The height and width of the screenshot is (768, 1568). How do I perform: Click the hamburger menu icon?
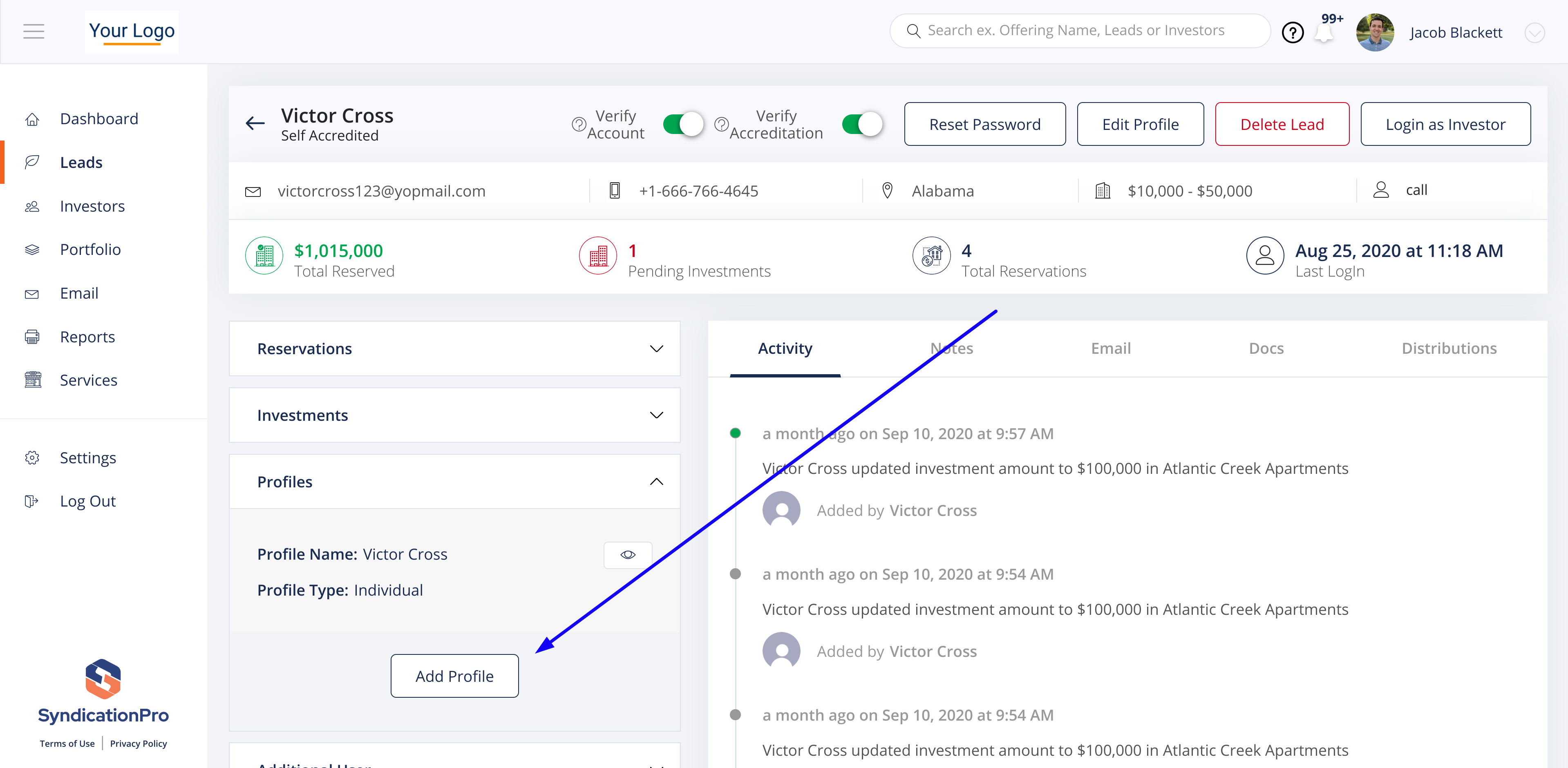coord(34,31)
